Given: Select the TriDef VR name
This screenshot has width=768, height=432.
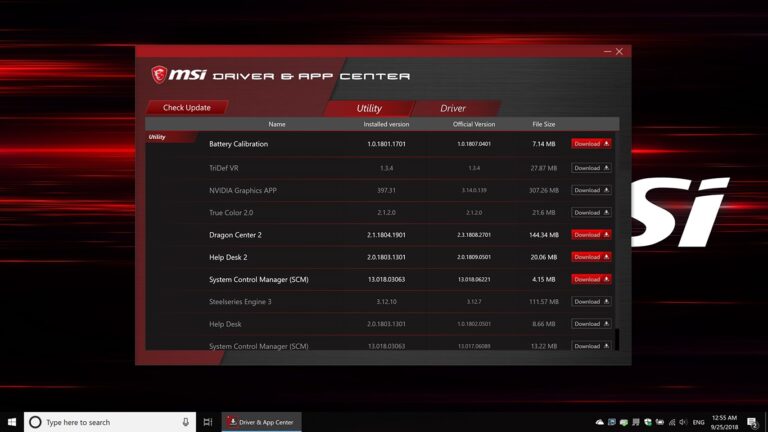Looking at the screenshot, I should (224, 168).
